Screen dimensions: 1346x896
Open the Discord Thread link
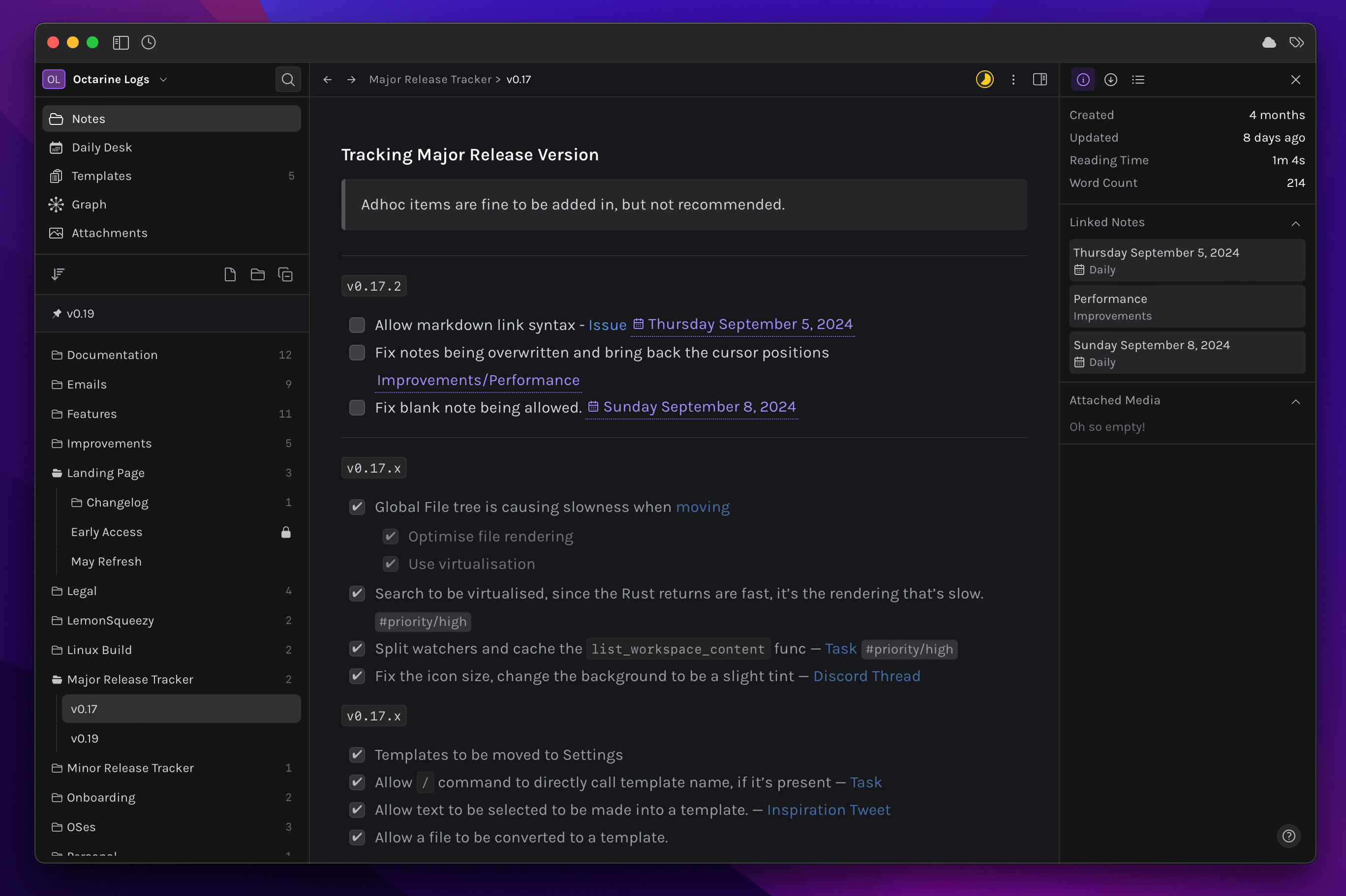pos(866,676)
